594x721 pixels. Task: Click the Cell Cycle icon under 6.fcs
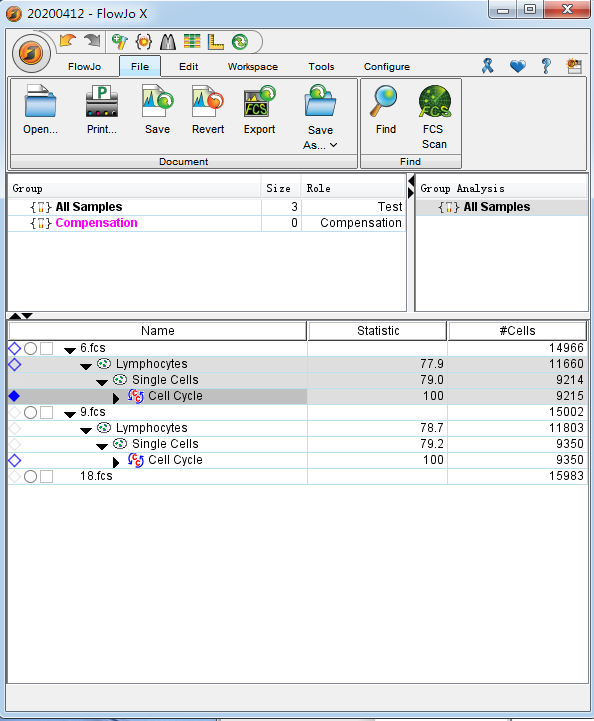tap(136, 396)
